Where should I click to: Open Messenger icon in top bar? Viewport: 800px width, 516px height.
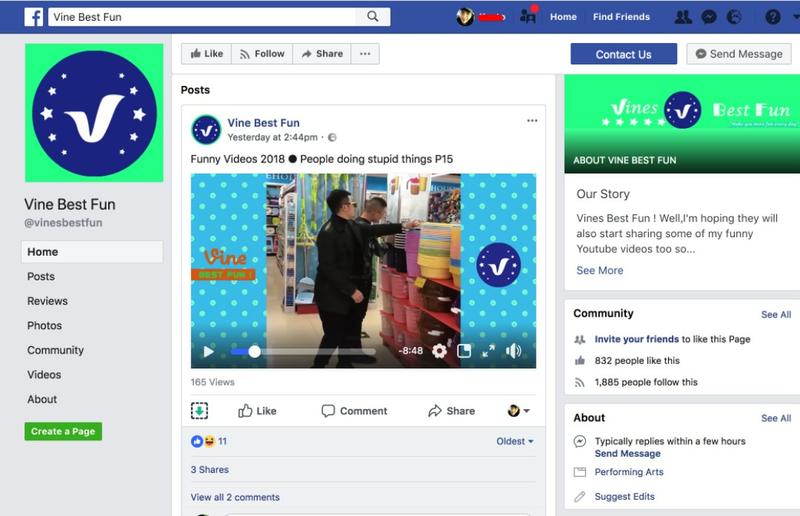[x=709, y=17]
